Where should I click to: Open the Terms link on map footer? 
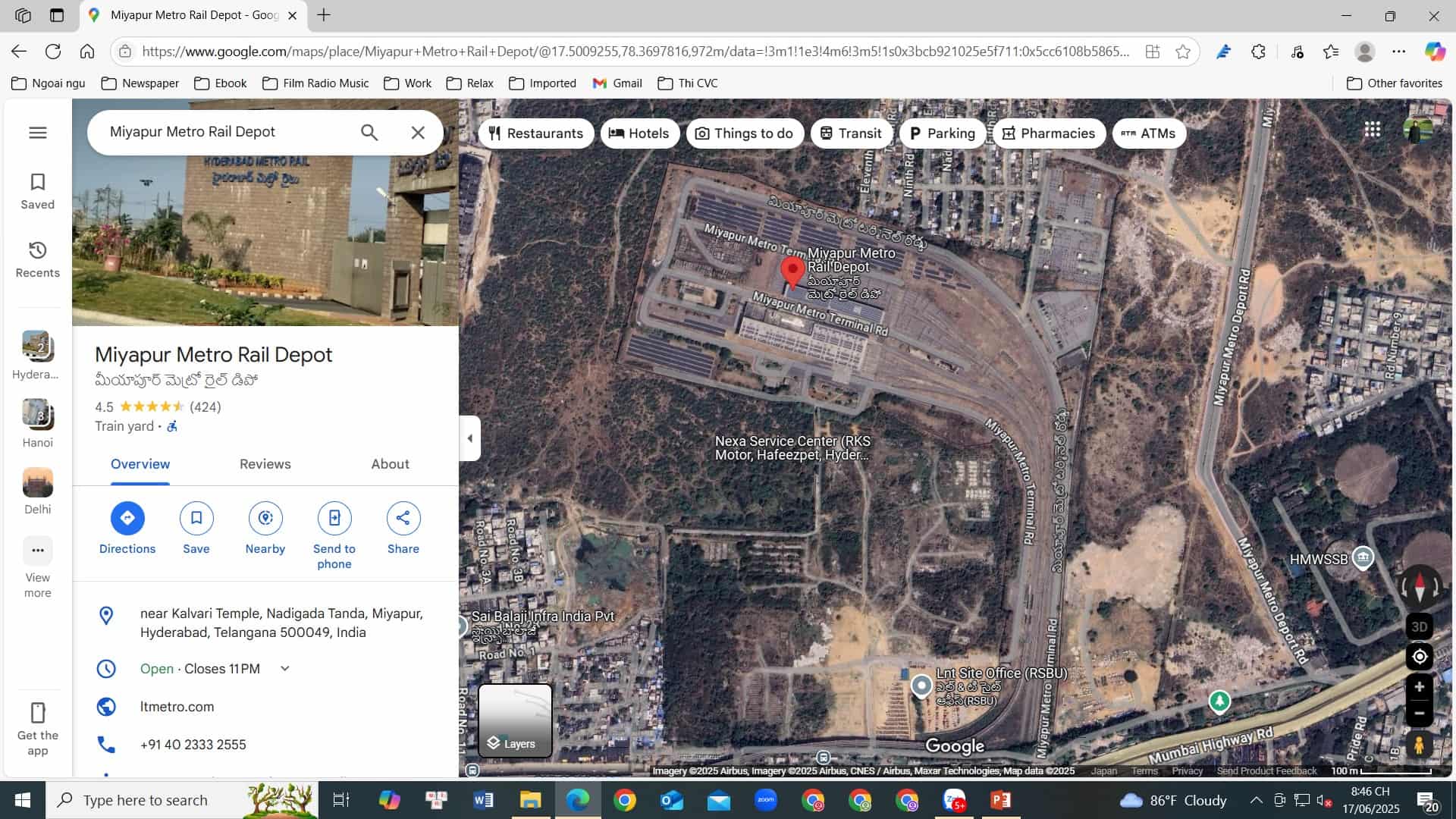tap(1144, 770)
